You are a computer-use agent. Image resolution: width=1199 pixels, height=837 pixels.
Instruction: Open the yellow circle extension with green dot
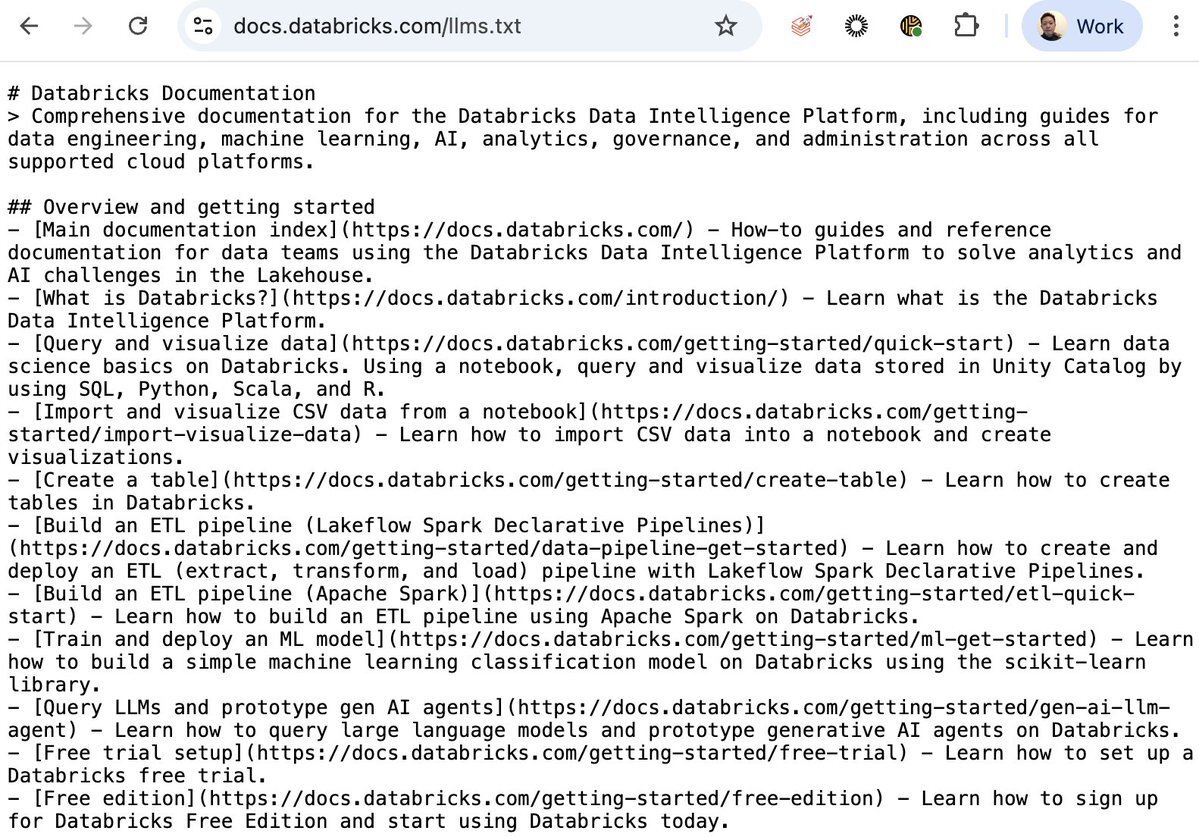coord(911,26)
